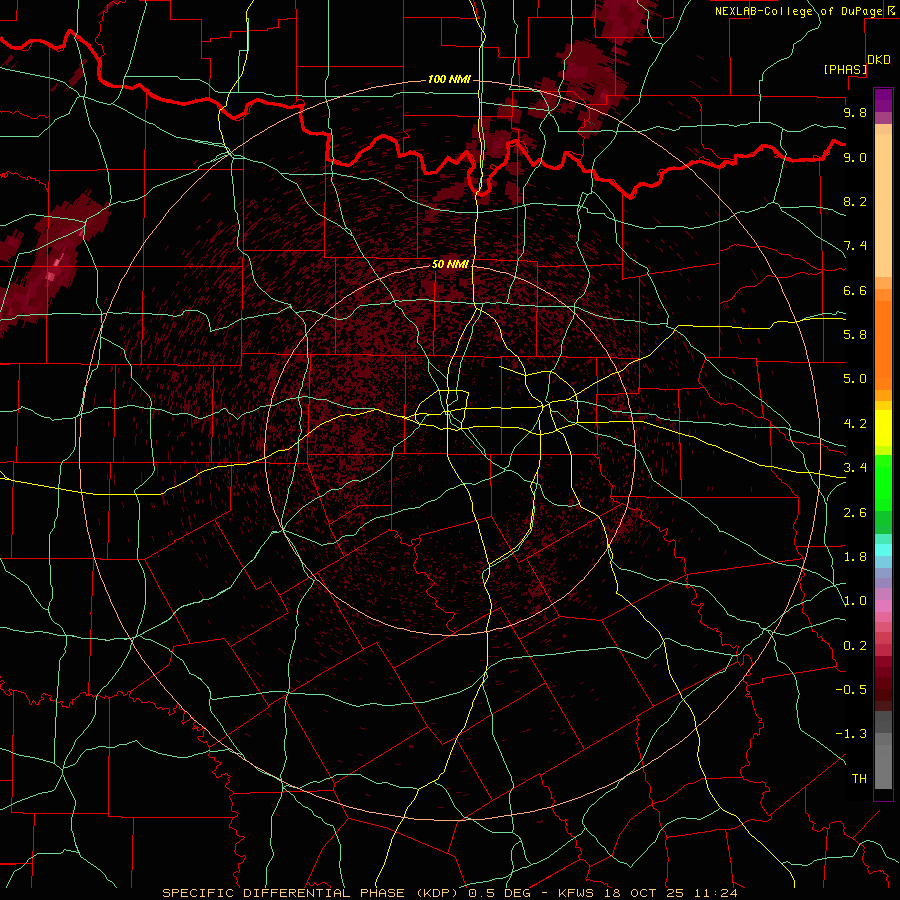This screenshot has height=900, width=900.
Task: Click the 4.2 value on color scale
Action: (855, 424)
